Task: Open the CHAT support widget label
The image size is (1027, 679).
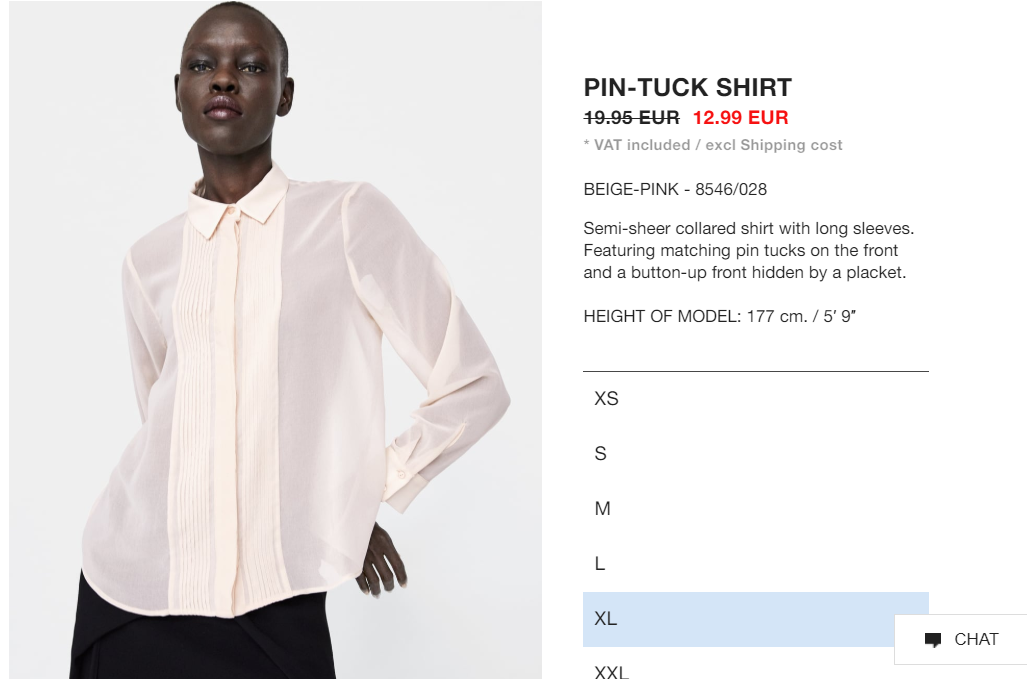Action: [976, 639]
